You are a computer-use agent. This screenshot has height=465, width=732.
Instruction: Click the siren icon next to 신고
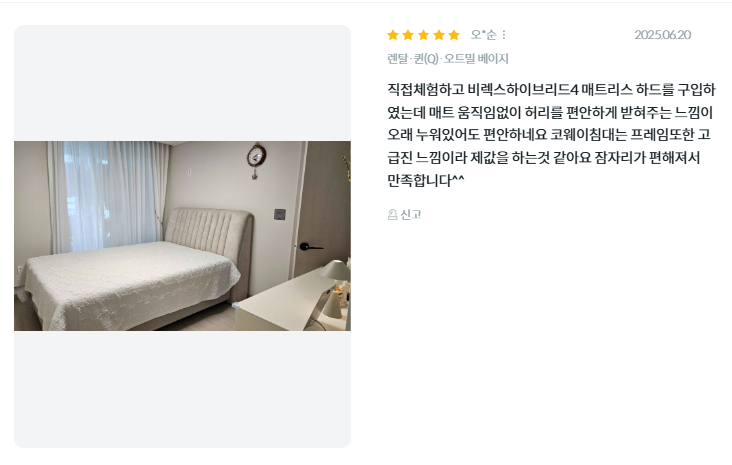click(x=393, y=215)
